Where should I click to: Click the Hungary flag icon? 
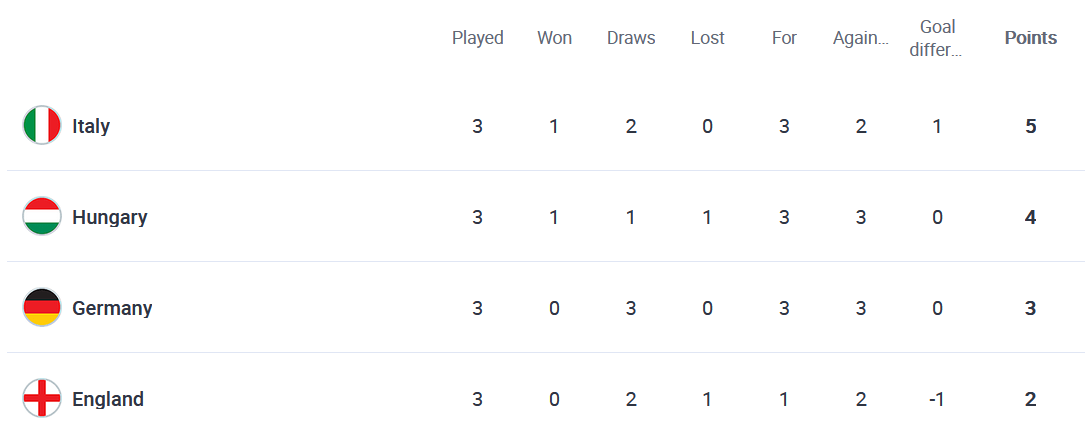[x=42, y=216]
